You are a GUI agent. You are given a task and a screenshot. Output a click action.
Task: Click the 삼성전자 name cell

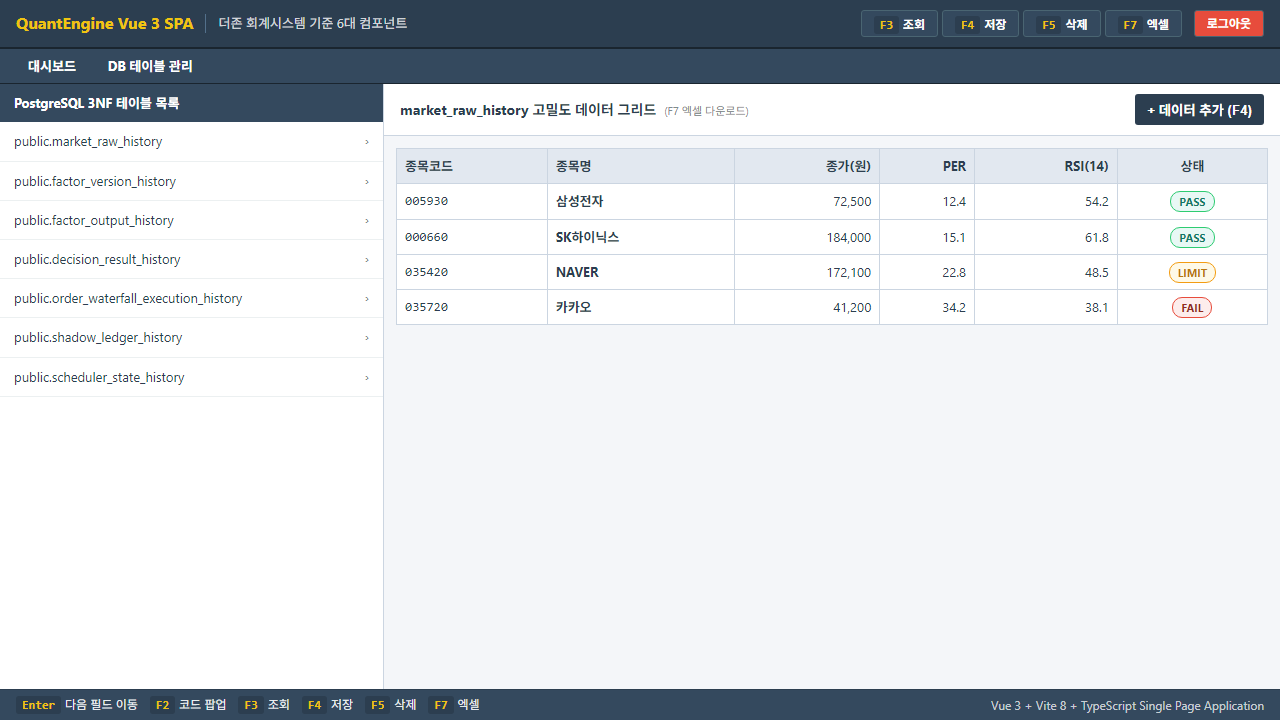tap(641, 202)
